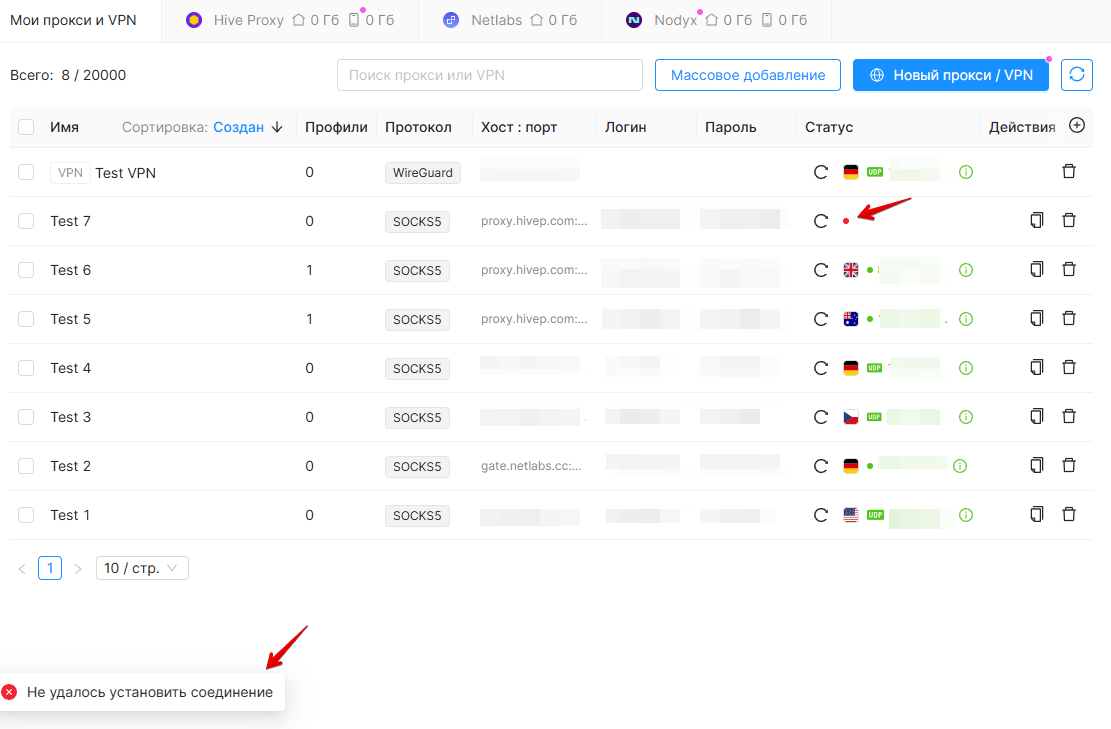Image resolution: width=1111 pixels, height=729 pixels.
Task: Recheck connection status for Test 7
Action: [820, 221]
